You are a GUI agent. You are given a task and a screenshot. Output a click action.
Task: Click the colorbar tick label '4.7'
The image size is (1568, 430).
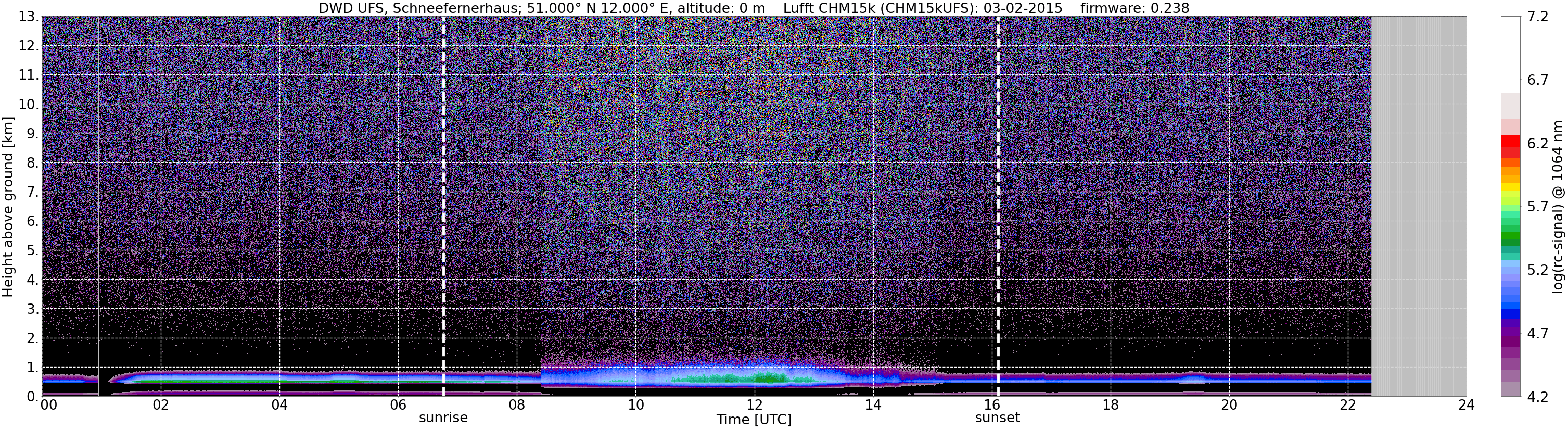click(x=1538, y=334)
